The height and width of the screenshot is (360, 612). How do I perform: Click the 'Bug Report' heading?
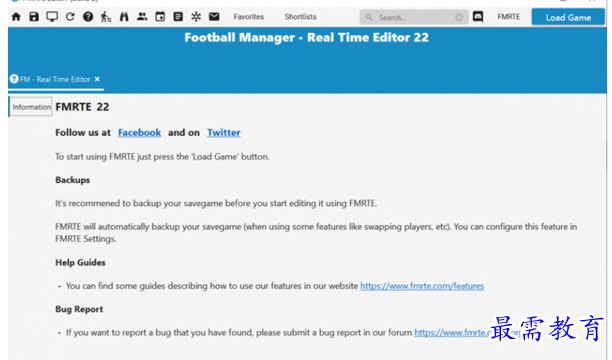tap(79, 309)
